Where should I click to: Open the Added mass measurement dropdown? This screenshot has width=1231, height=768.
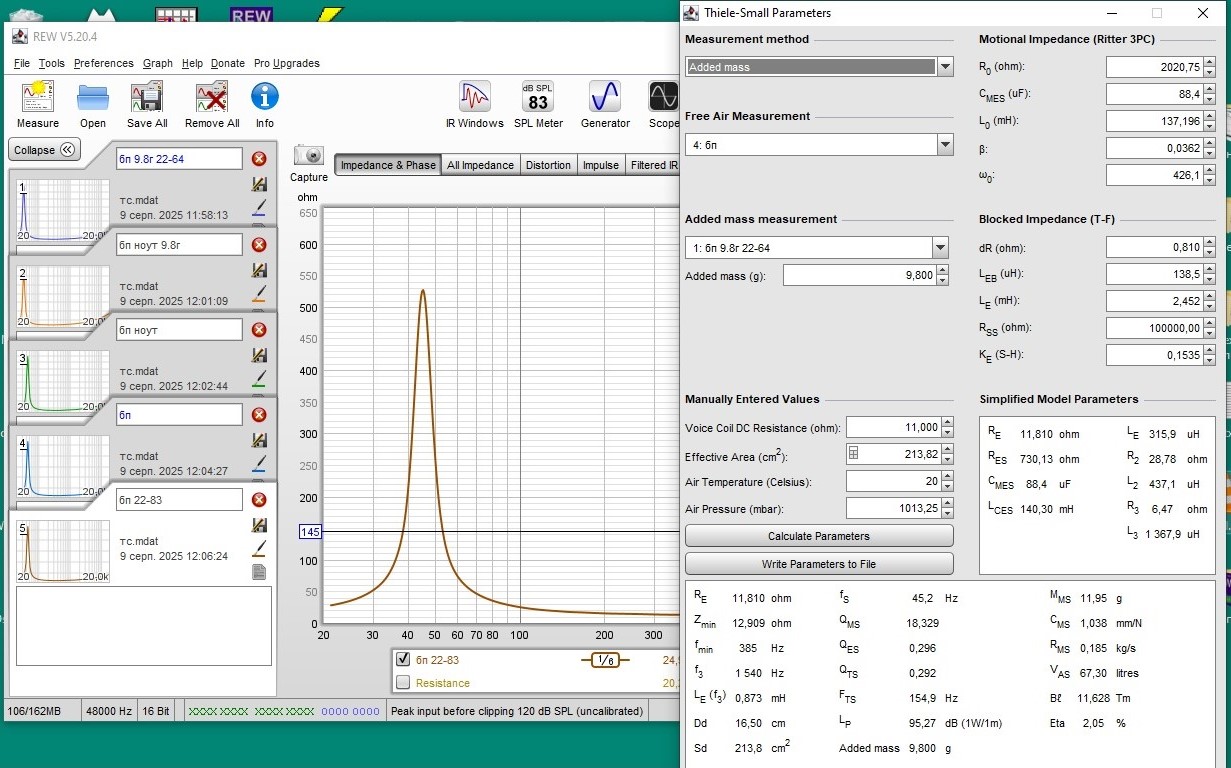pos(939,248)
